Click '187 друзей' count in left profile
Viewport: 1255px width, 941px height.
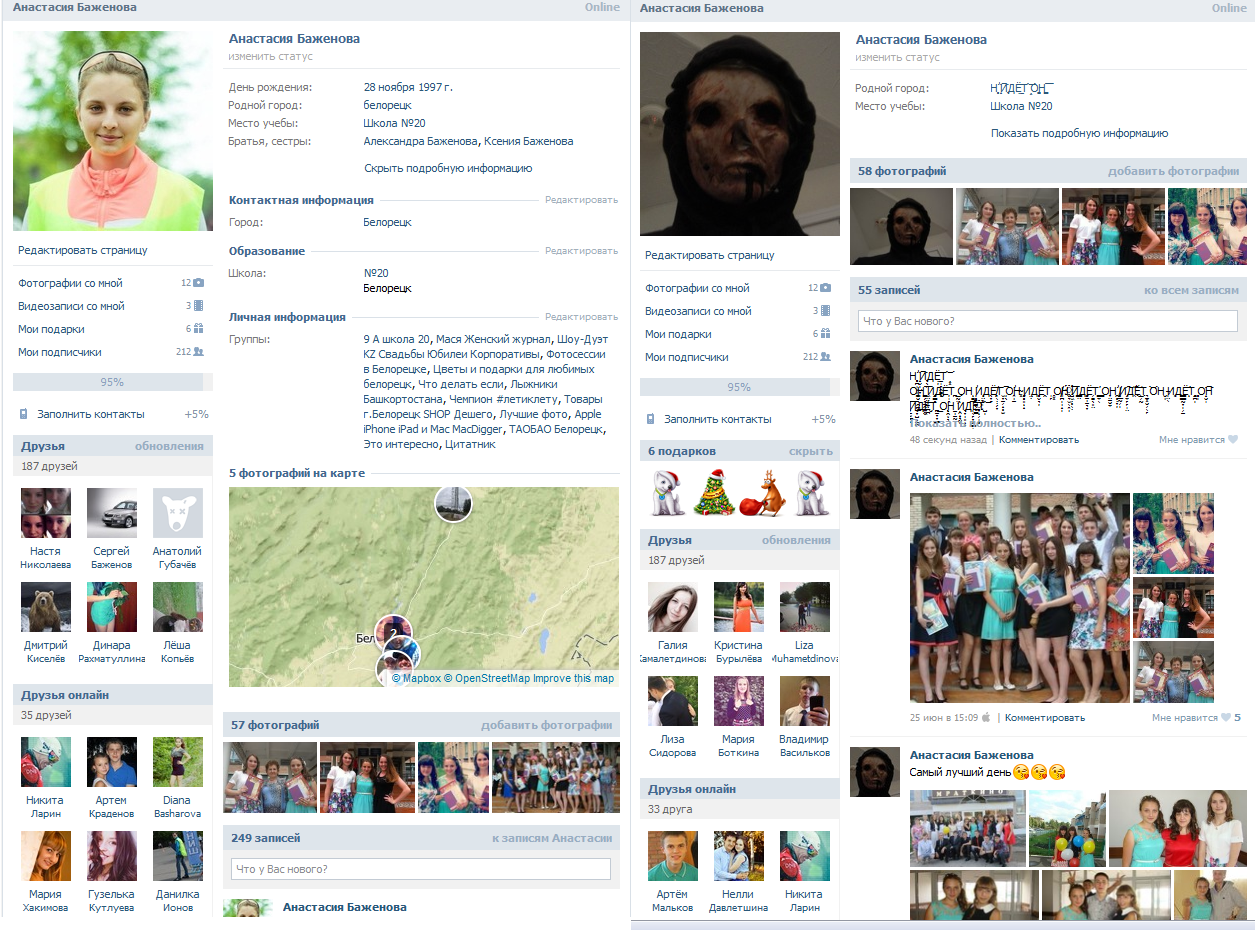[x=49, y=466]
